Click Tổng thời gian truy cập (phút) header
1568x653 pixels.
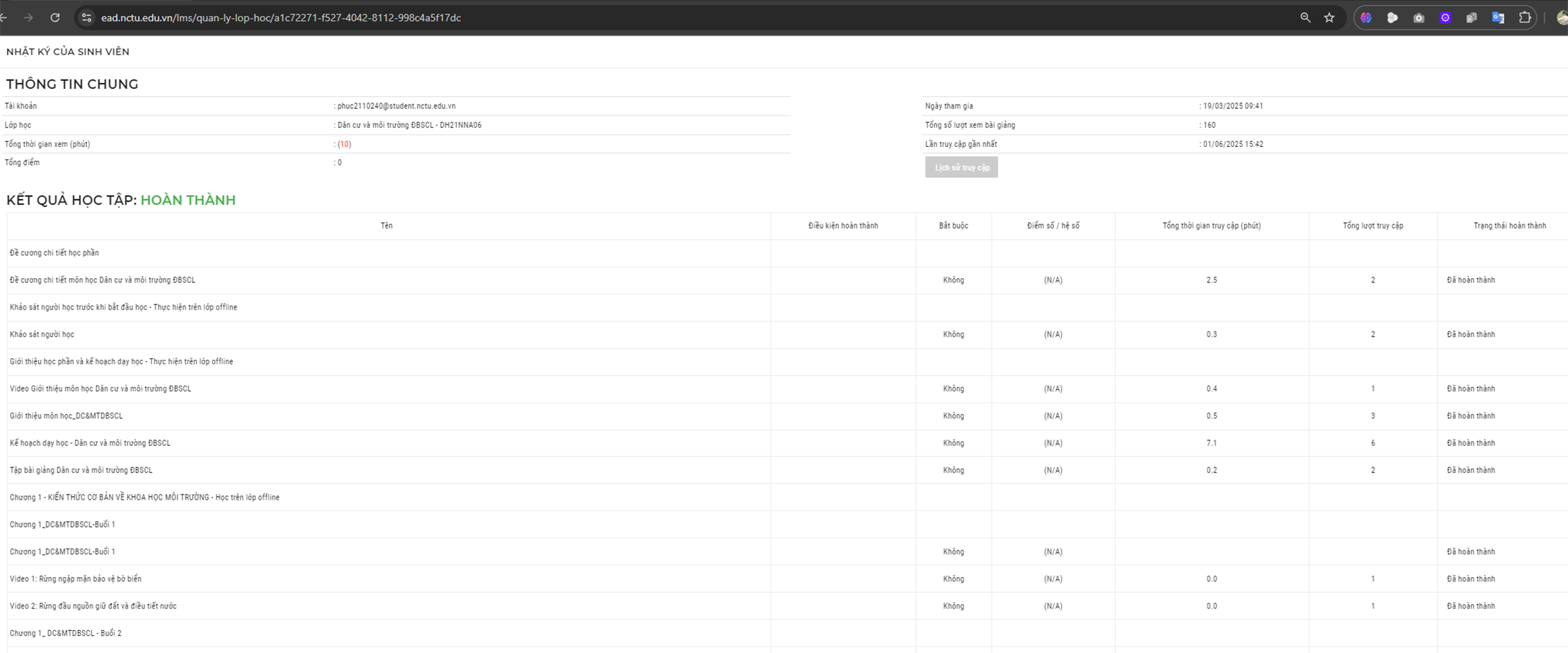(1212, 226)
